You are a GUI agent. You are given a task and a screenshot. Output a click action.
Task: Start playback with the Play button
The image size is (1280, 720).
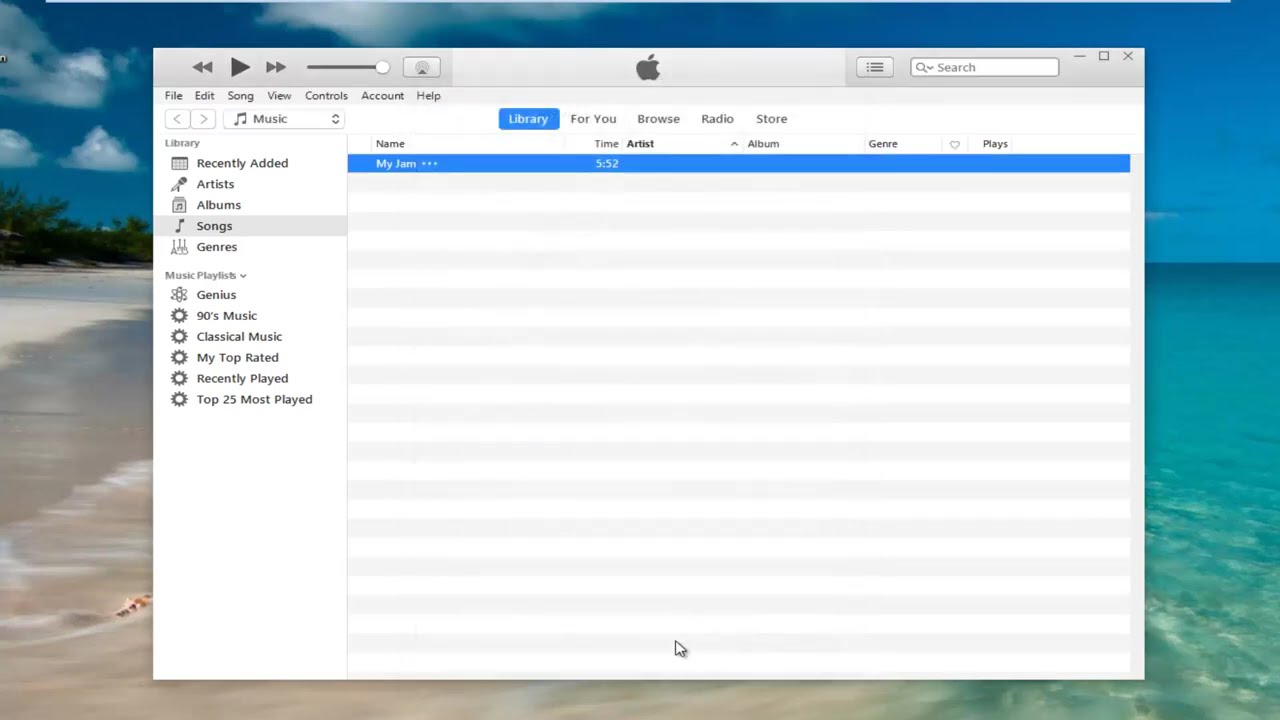(x=240, y=67)
